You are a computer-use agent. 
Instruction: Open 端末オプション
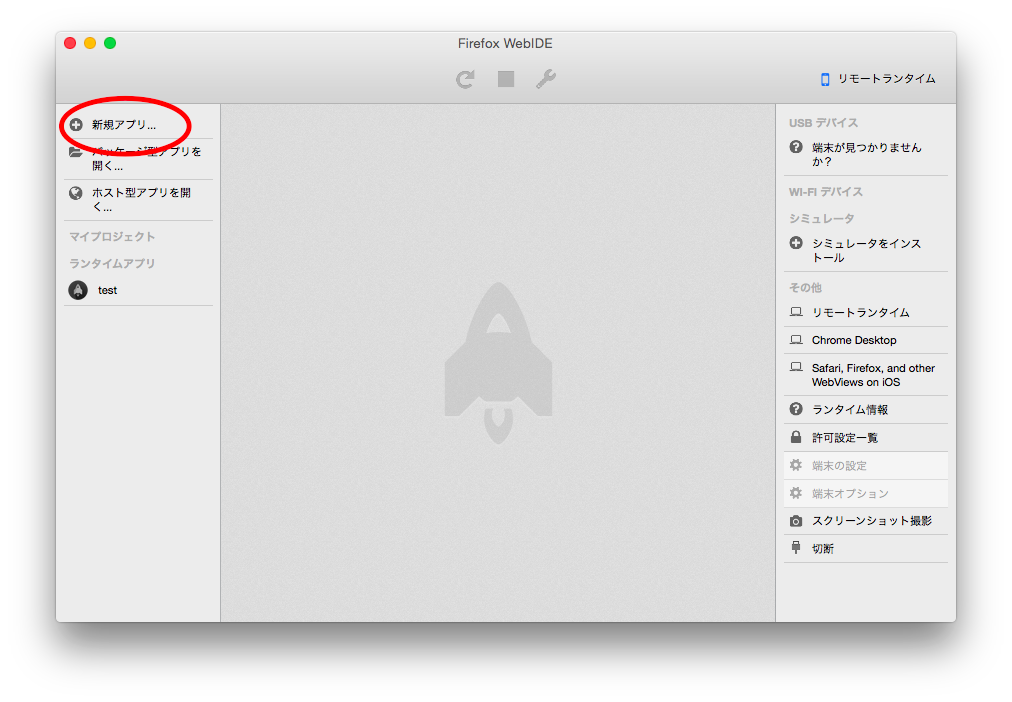coord(865,493)
